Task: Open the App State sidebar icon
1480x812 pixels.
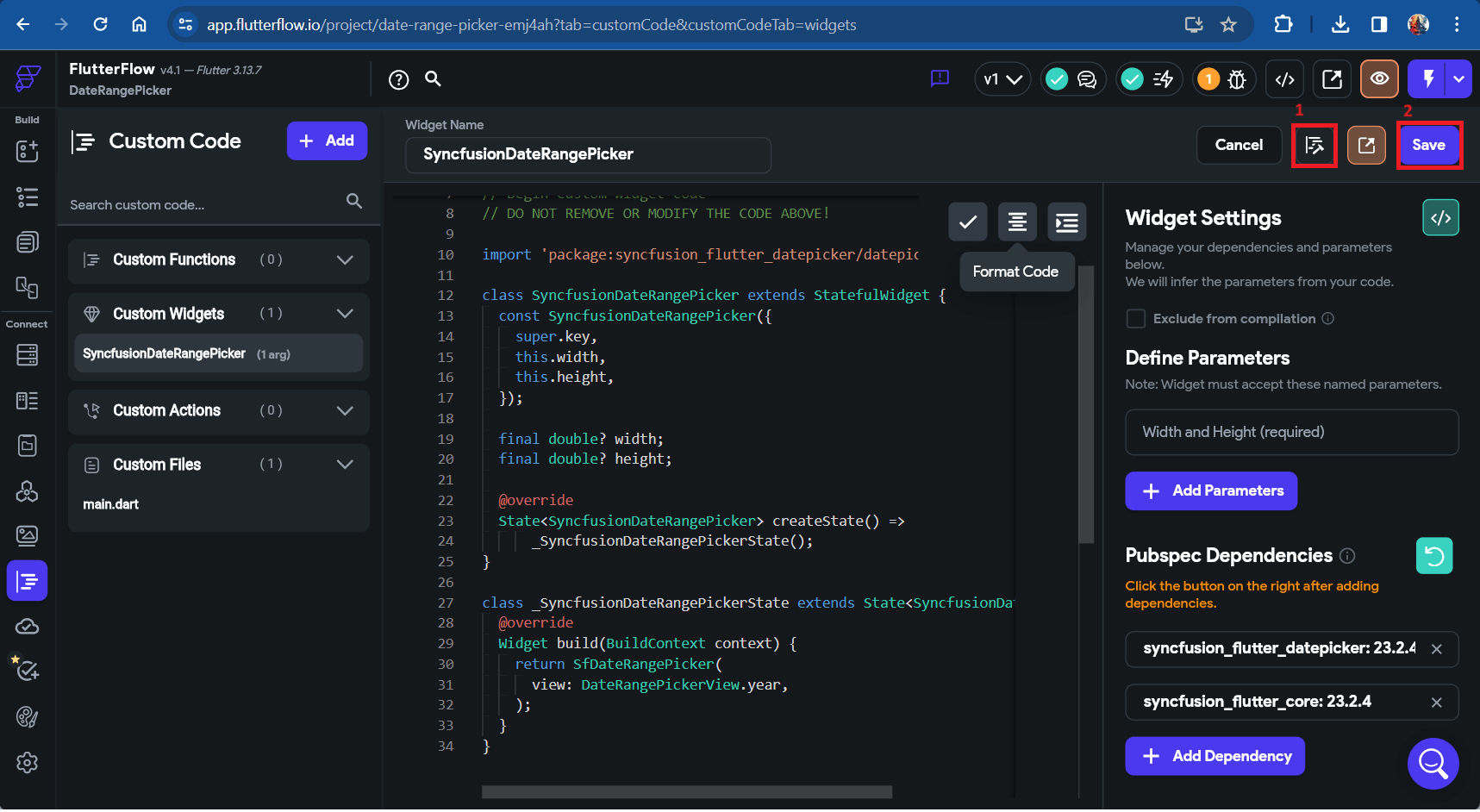Action: point(28,446)
